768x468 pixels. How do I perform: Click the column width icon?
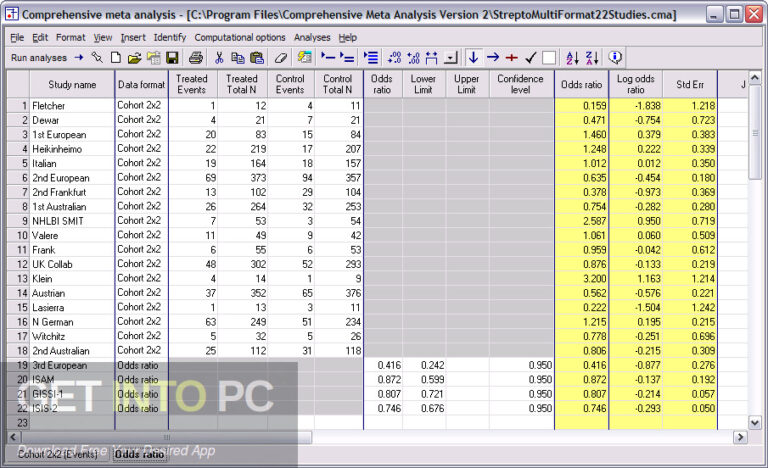pos(432,58)
